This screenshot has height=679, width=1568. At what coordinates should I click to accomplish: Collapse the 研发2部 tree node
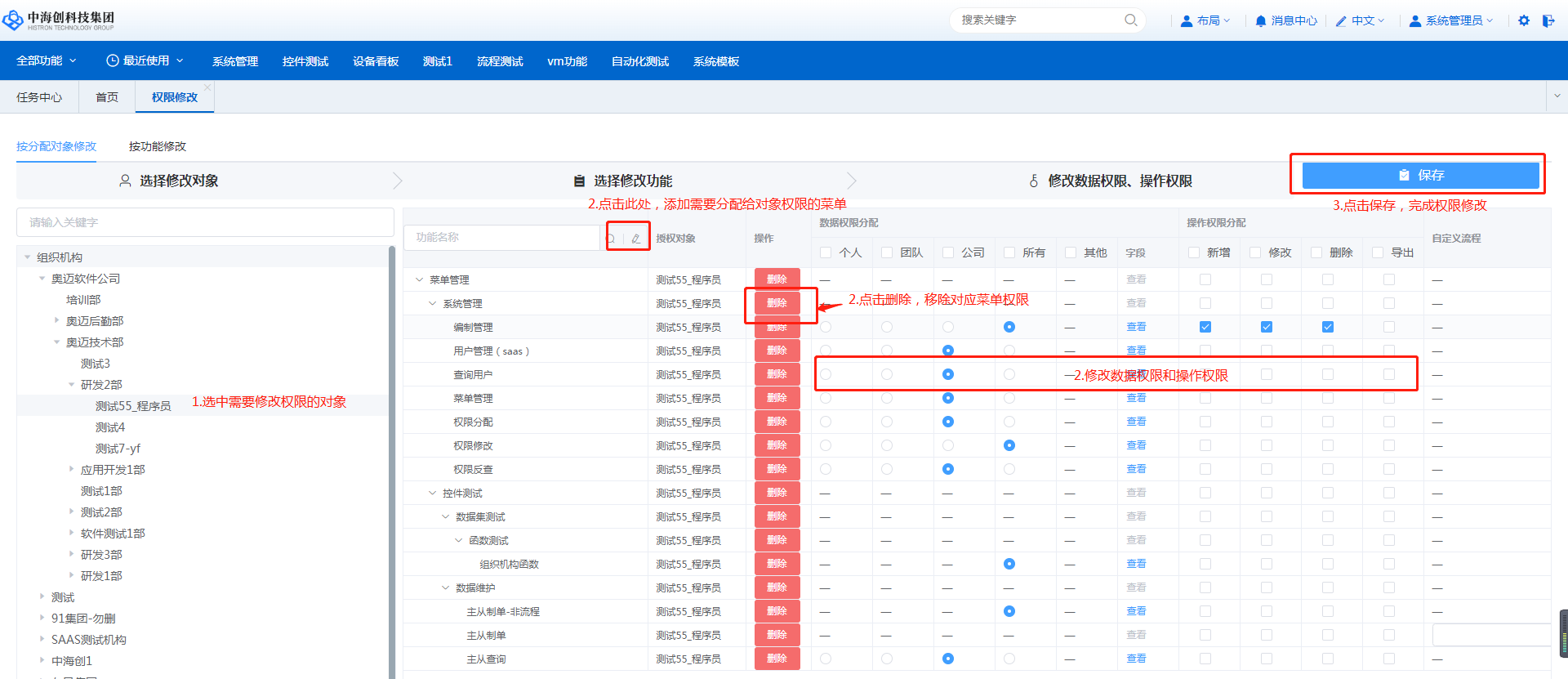72,385
